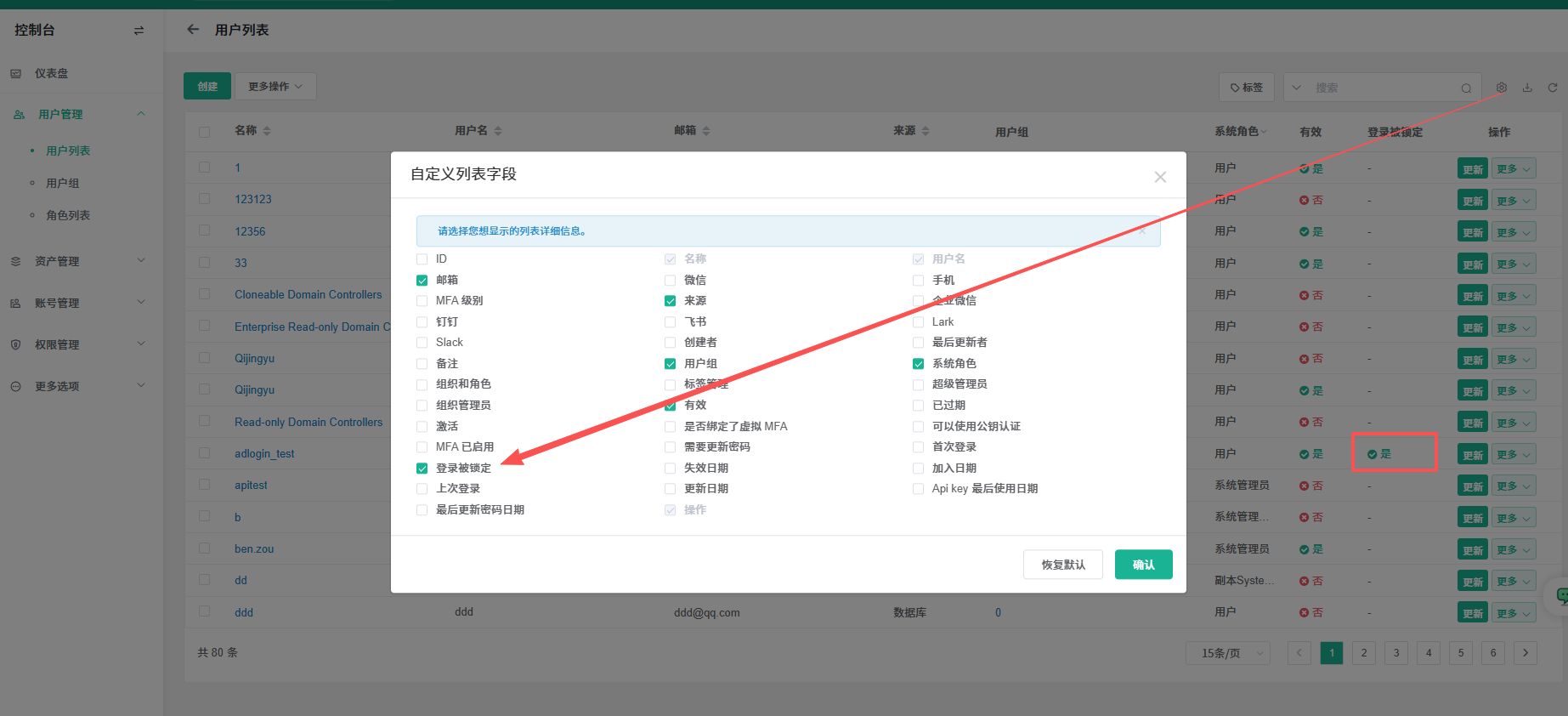The image size is (1568, 716).
Task: Close the custom list fields dialog
Action: coord(1160,177)
